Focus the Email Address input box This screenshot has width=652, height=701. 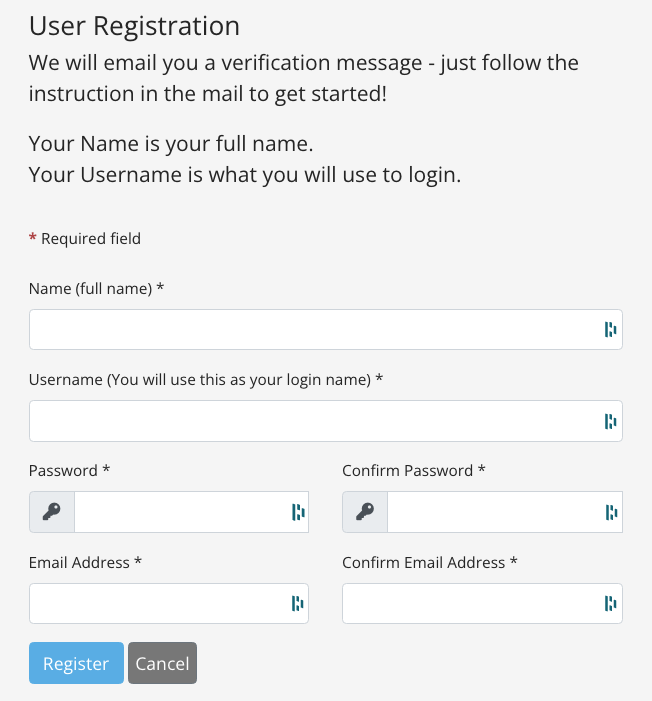(x=158, y=603)
